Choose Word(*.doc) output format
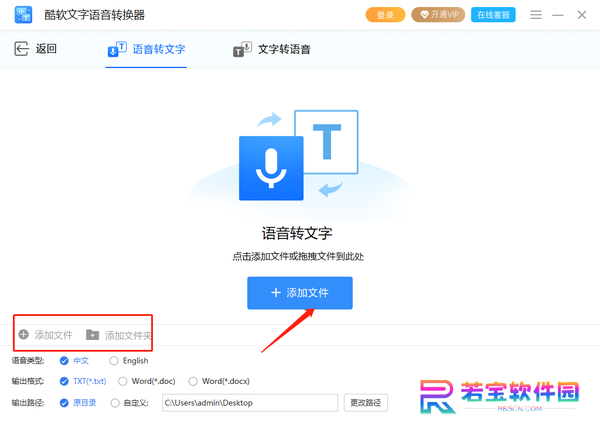The height and width of the screenshot is (422, 600). click(x=147, y=381)
